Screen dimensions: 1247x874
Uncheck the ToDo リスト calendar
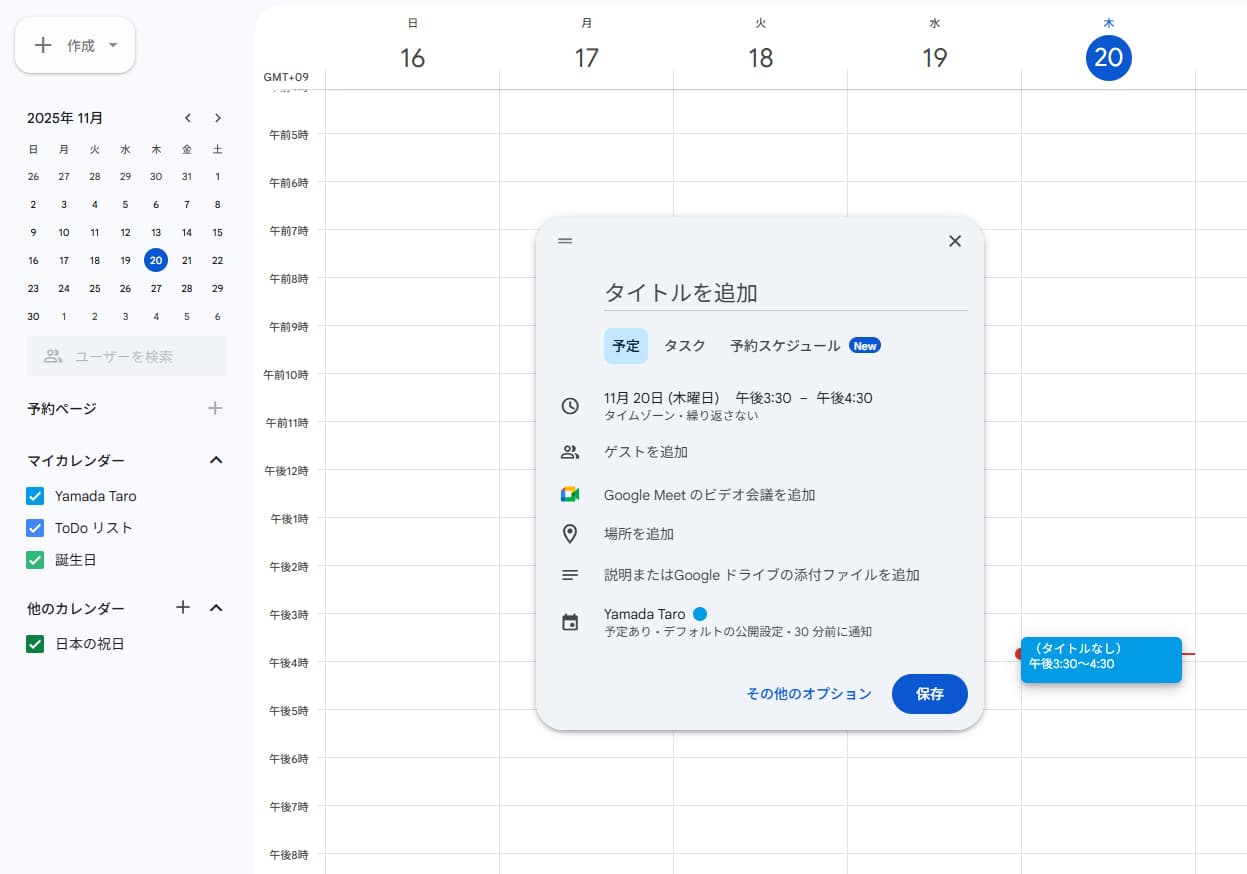point(35,527)
